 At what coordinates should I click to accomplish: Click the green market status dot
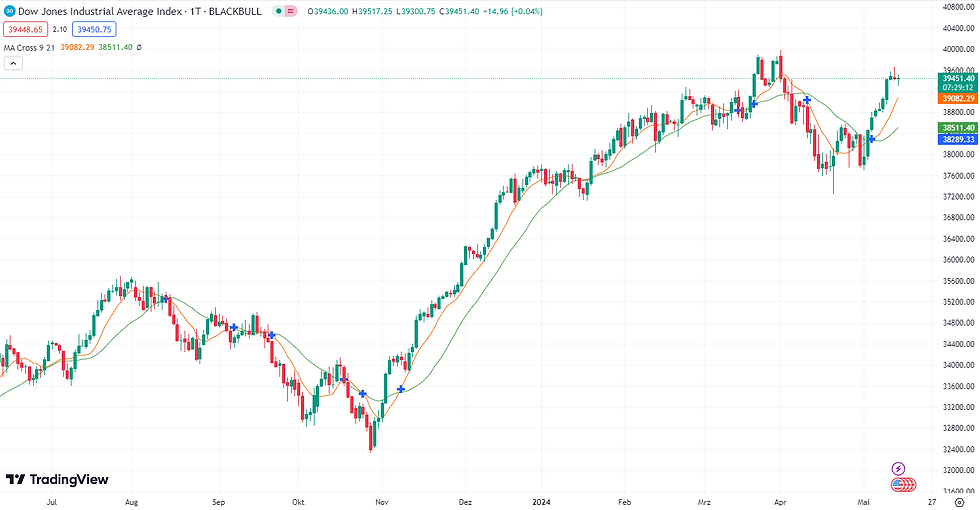tap(278, 11)
